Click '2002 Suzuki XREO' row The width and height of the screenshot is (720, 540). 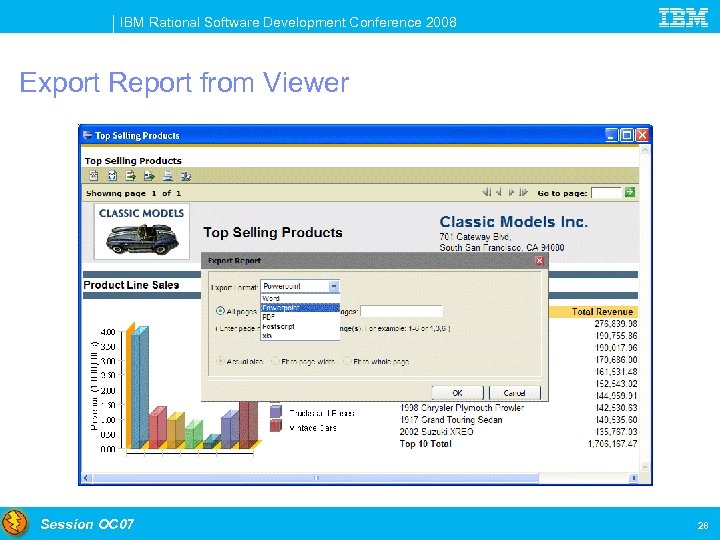(436, 432)
